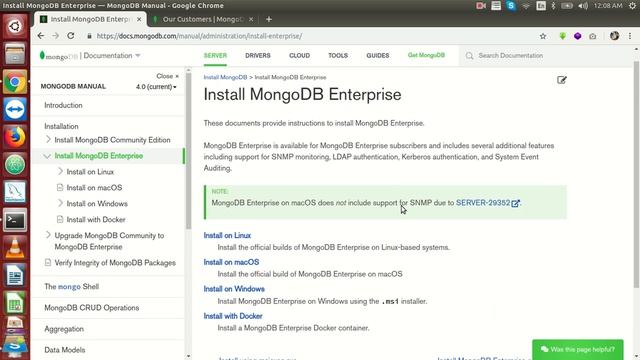Close the Install MongoDB Enterprise browser tab
Screen dimensions: 640x360
[x=139, y=19]
